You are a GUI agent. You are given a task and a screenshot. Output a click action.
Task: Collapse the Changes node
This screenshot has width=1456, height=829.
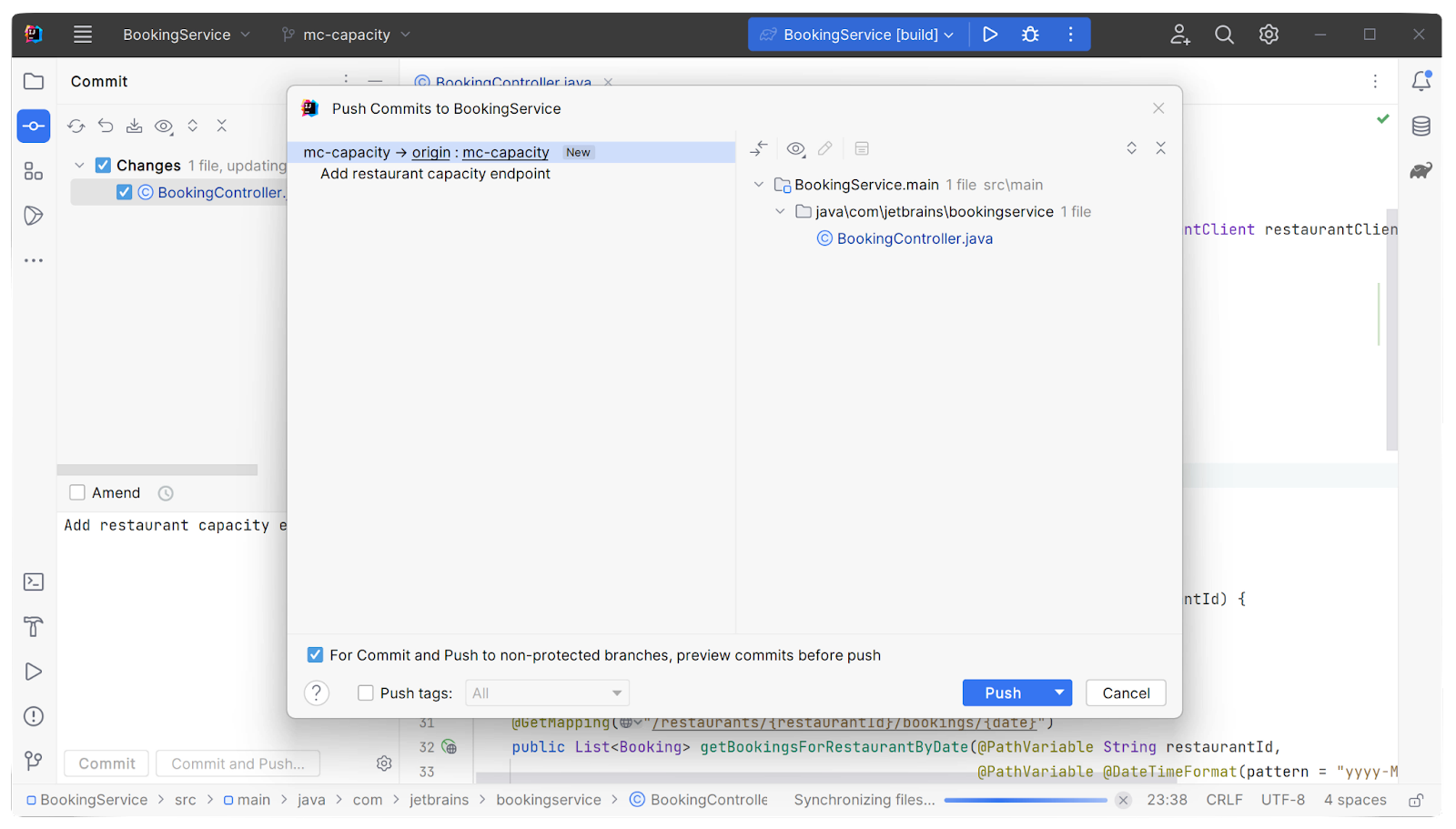[80, 166]
